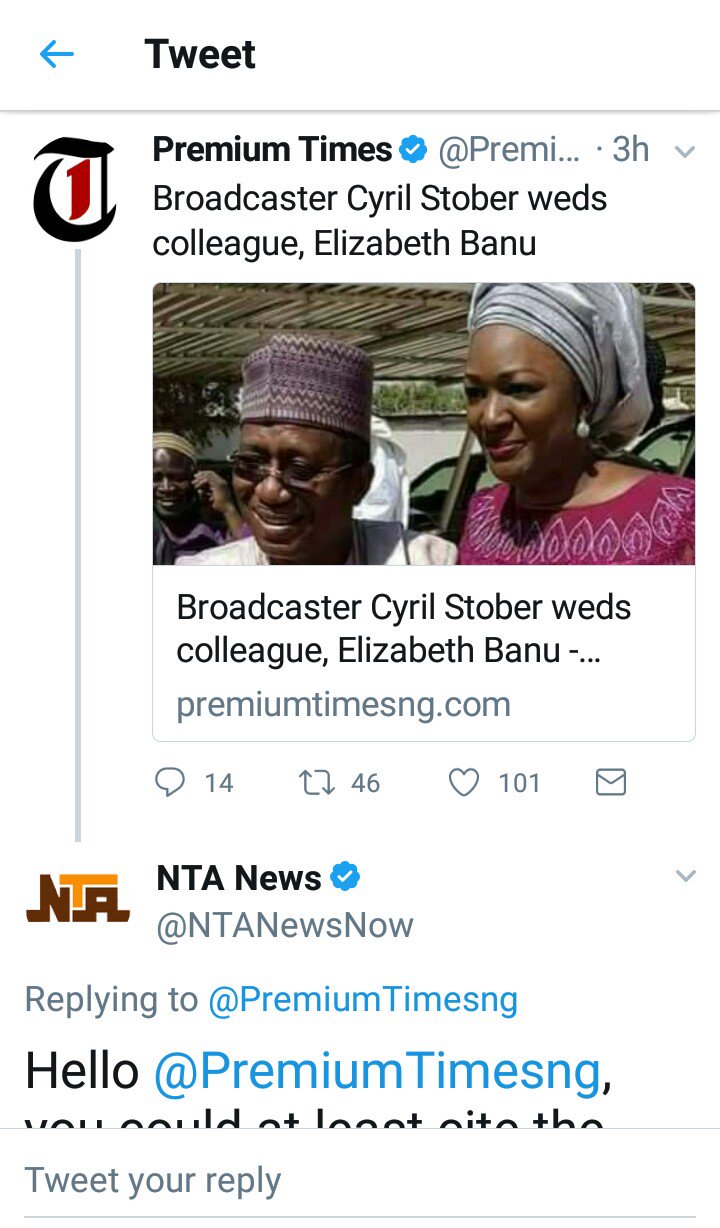Open Premium Times profile avatar
Viewport: 720px width, 1228px height.
click(75, 190)
